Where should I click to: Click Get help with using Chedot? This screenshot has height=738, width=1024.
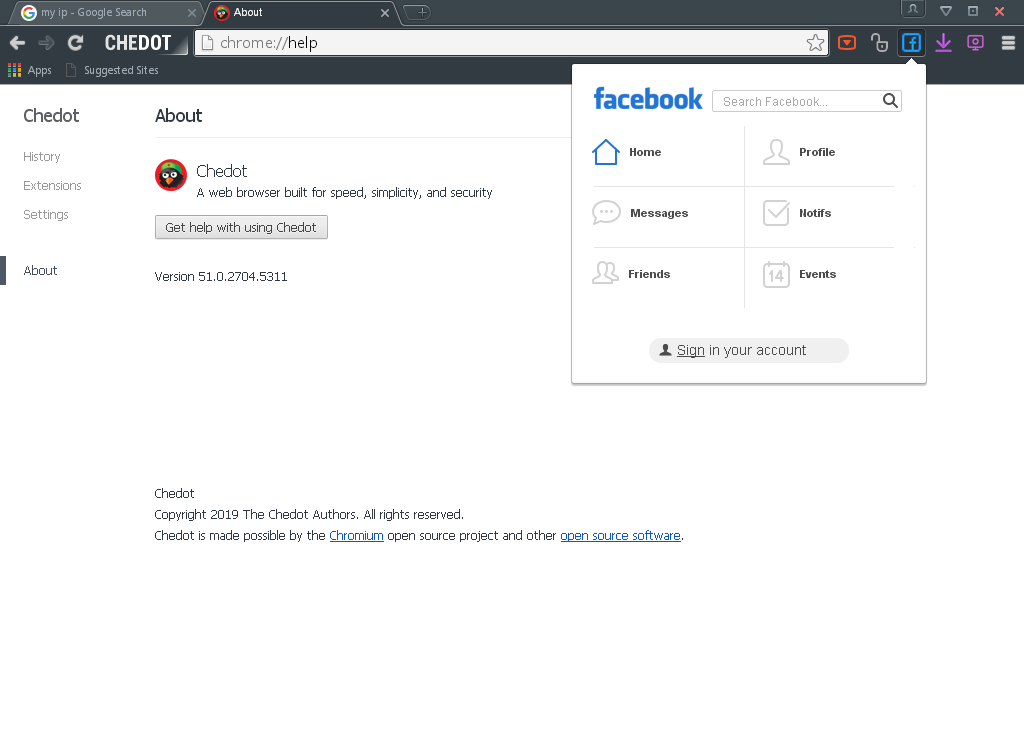point(241,227)
